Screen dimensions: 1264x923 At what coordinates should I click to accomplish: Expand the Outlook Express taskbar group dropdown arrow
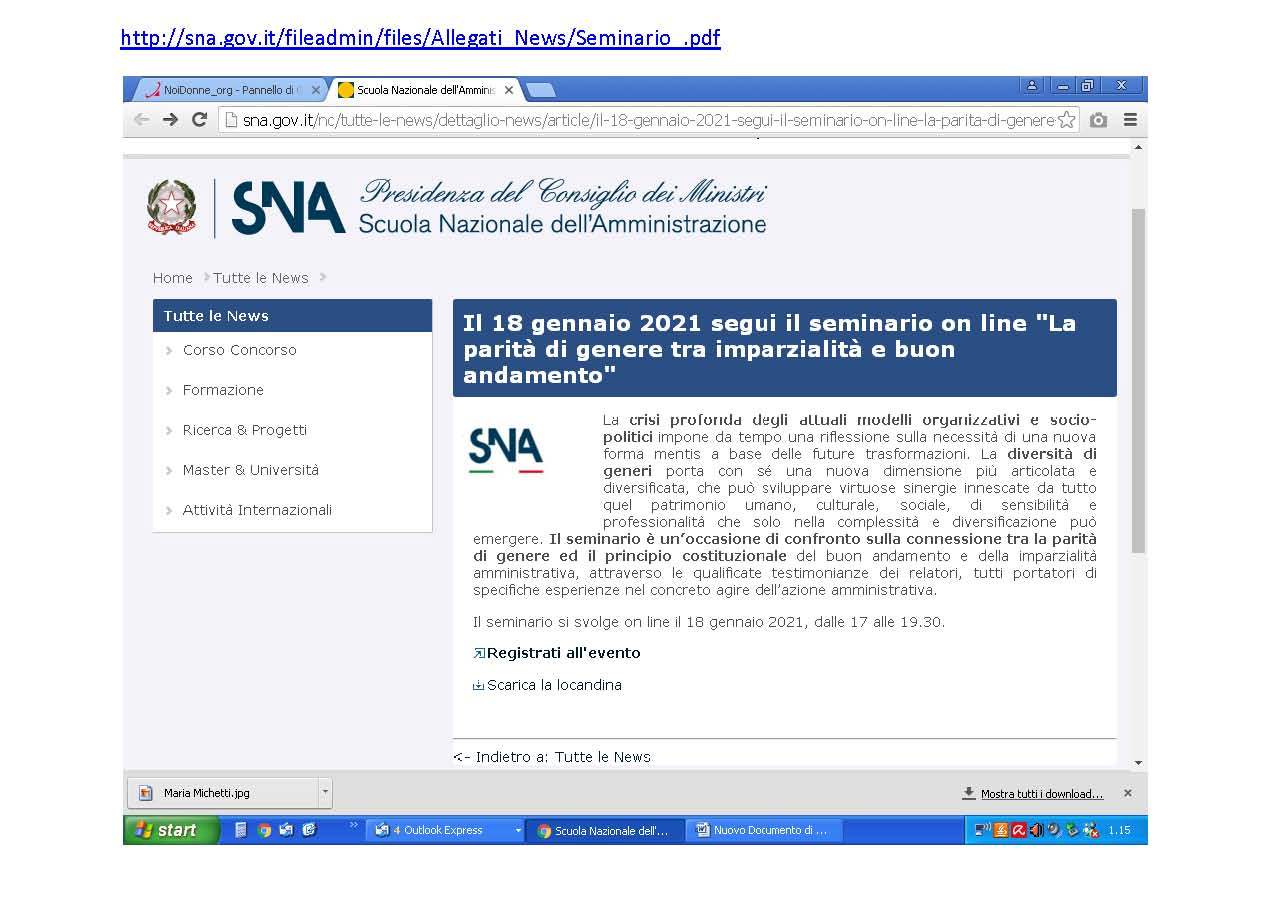(518, 830)
